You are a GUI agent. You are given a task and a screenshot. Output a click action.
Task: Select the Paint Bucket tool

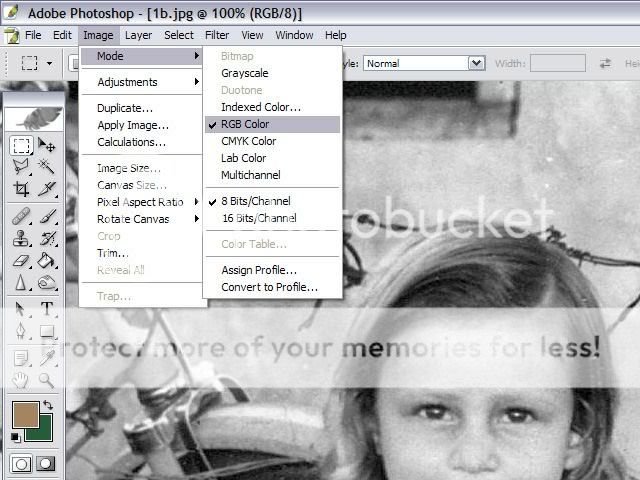[46, 260]
